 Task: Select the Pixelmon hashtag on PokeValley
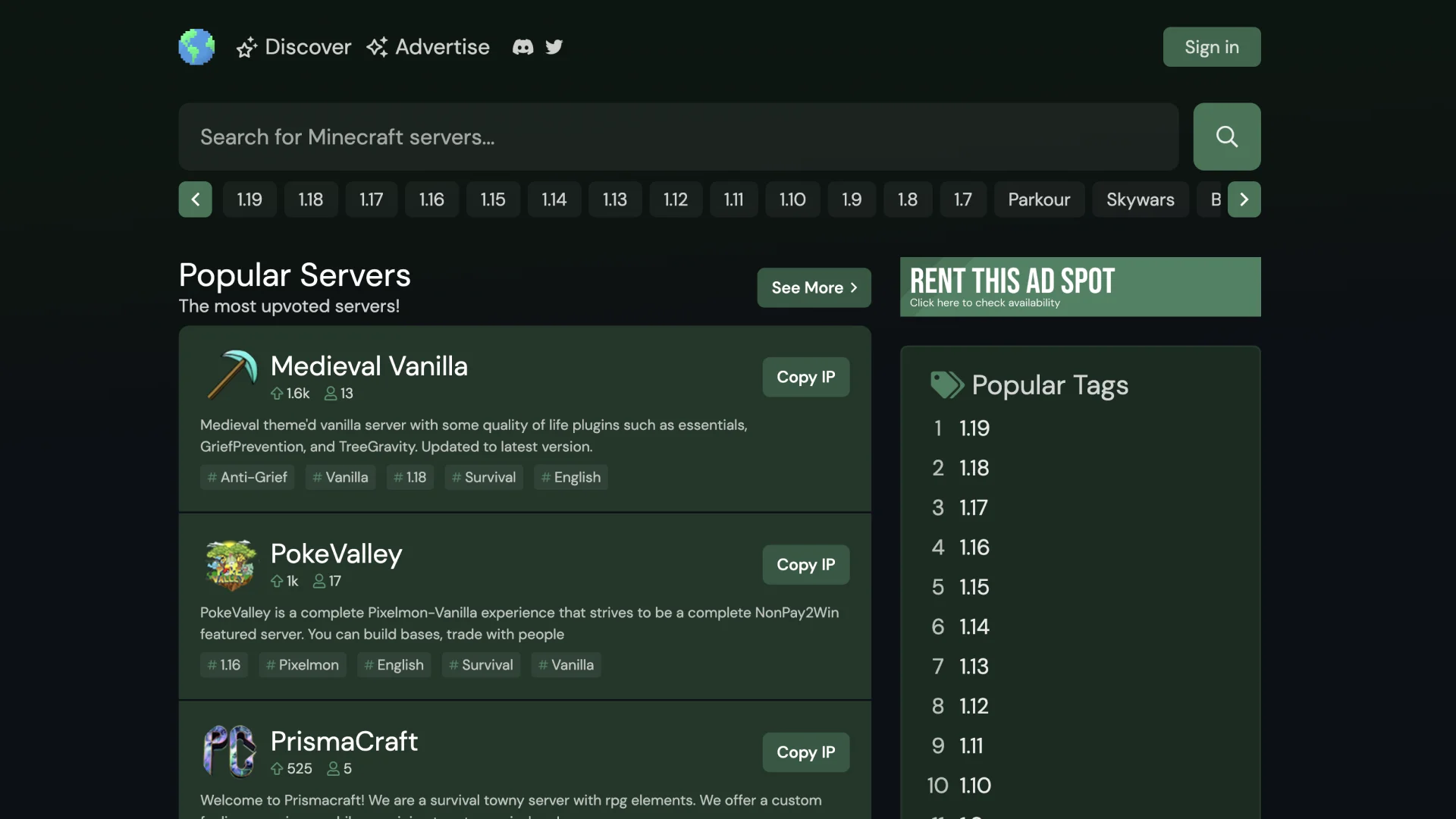tap(302, 665)
